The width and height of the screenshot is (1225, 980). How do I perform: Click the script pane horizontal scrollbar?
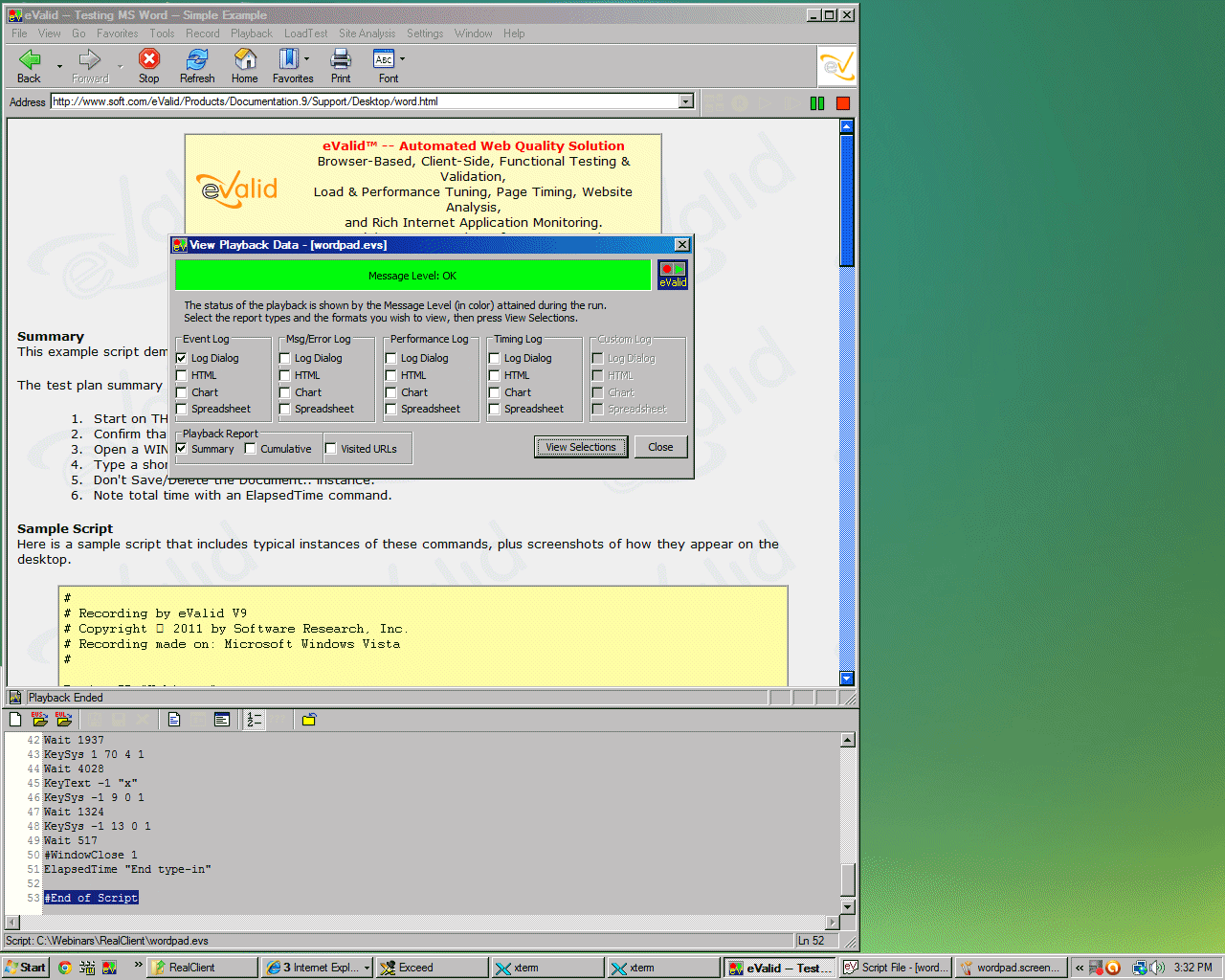(x=422, y=923)
